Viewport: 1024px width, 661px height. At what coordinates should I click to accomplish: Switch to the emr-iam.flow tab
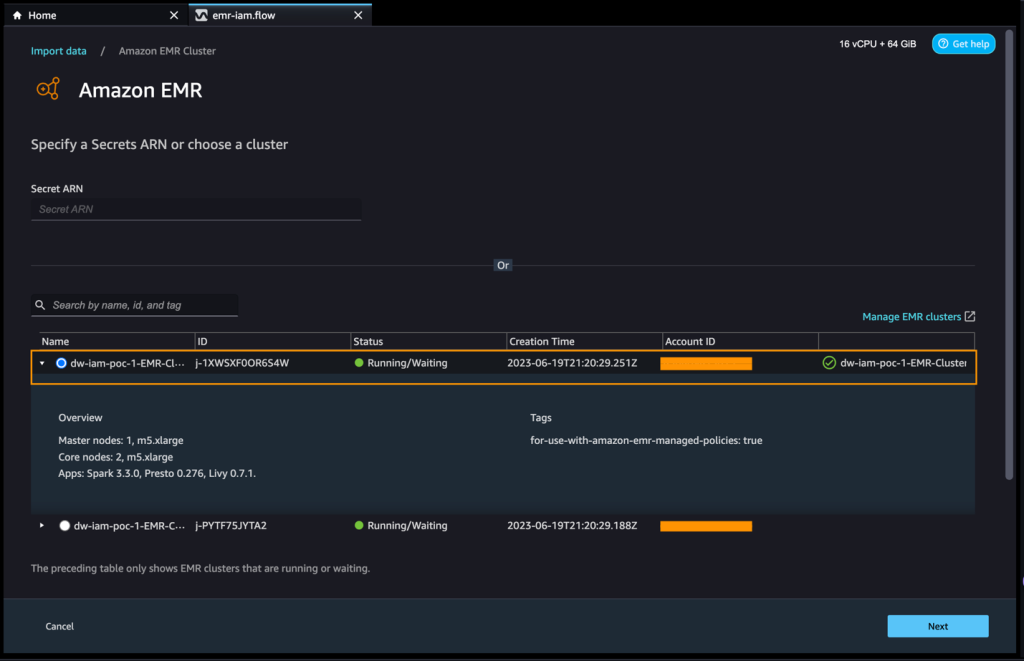[280, 15]
